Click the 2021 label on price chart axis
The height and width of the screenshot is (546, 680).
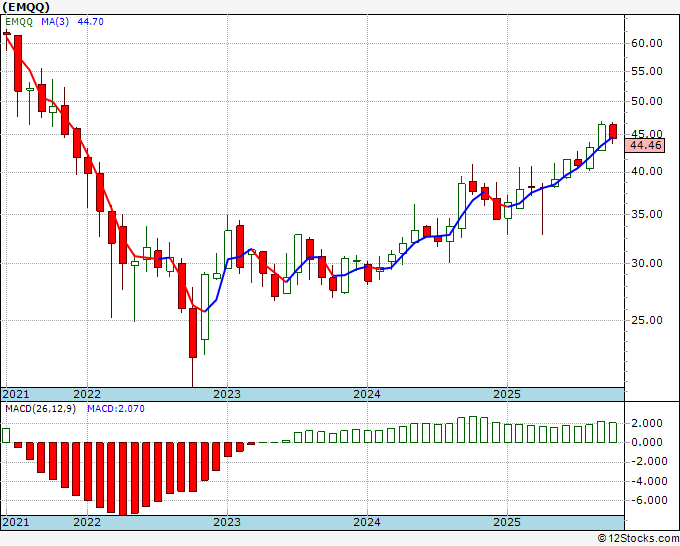[16, 394]
